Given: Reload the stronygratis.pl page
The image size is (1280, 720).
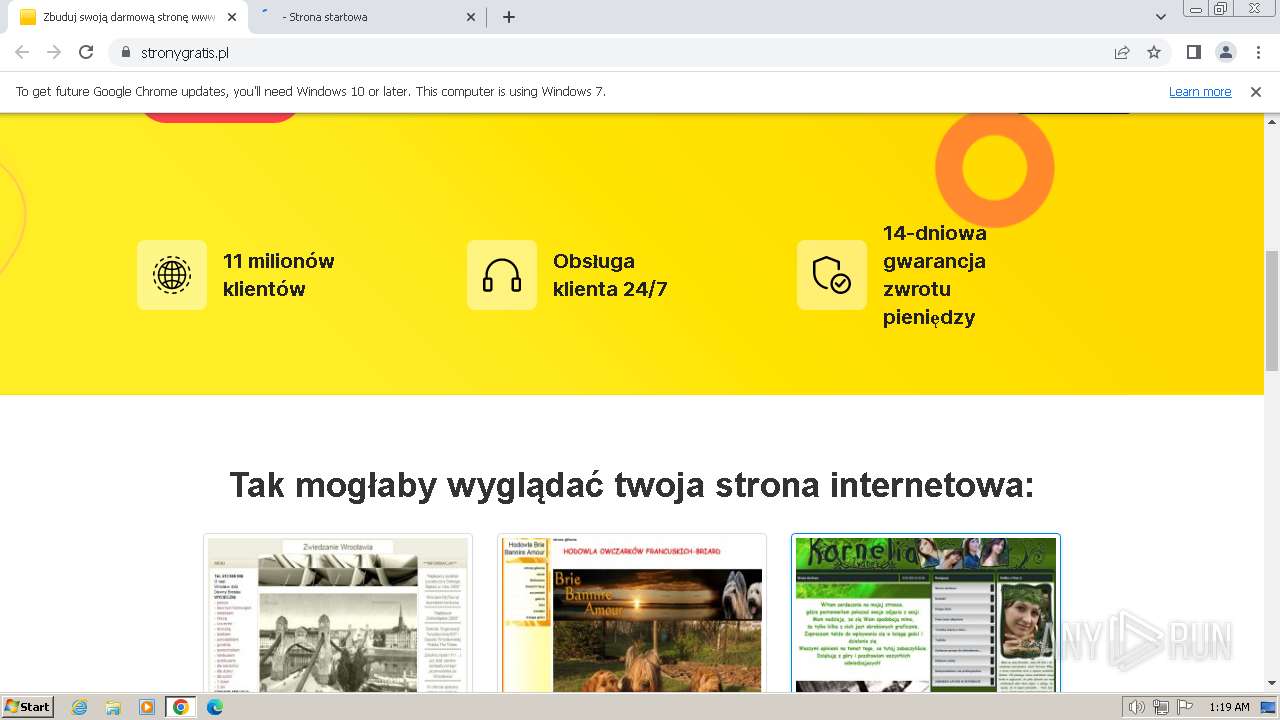Looking at the screenshot, I should (86, 52).
